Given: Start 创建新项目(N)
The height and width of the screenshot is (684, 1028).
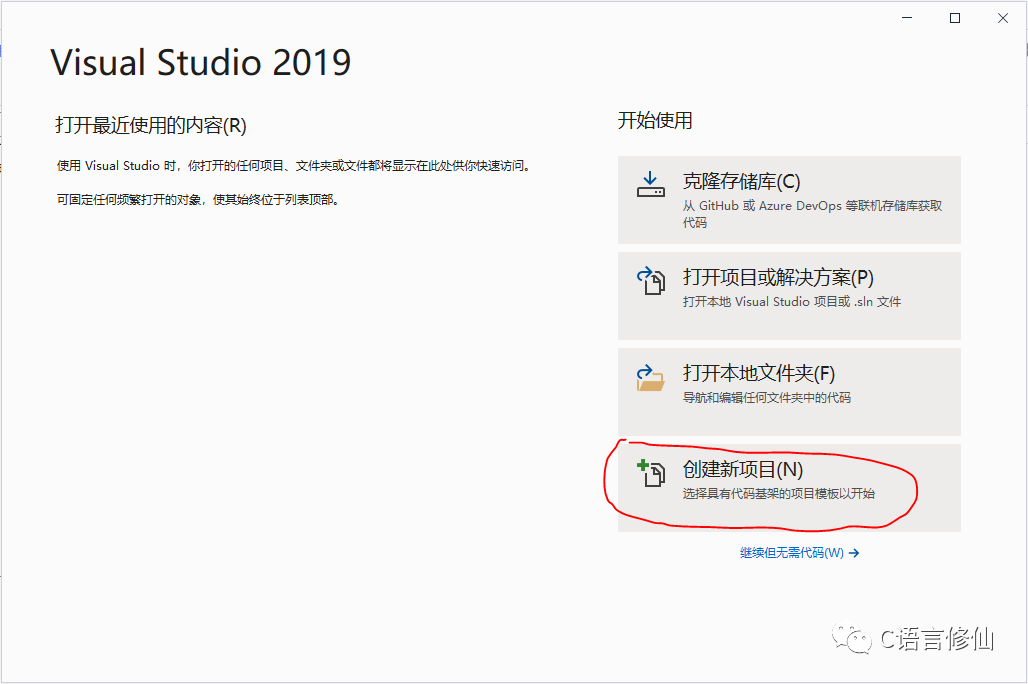Looking at the screenshot, I should click(789, 487).
